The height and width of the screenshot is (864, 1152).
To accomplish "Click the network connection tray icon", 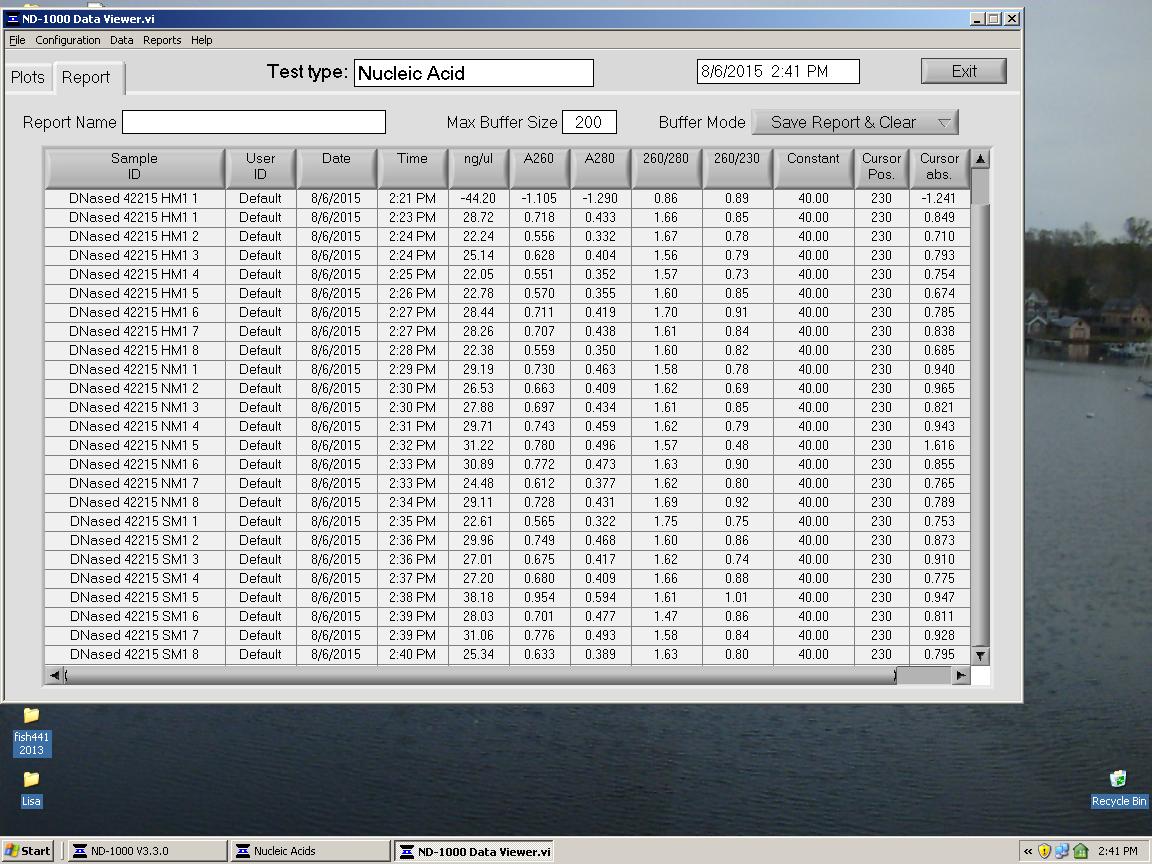I will click(x=1062, y=851).
